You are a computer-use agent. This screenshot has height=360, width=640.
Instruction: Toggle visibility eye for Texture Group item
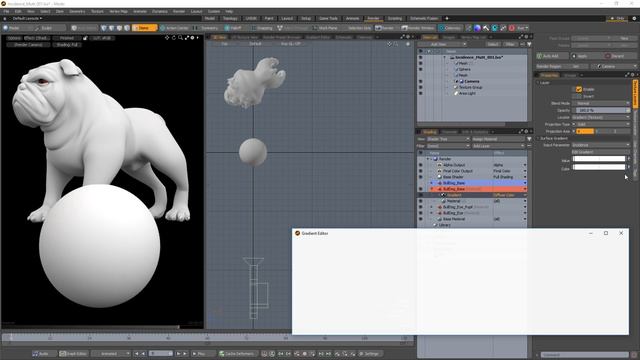420,87
